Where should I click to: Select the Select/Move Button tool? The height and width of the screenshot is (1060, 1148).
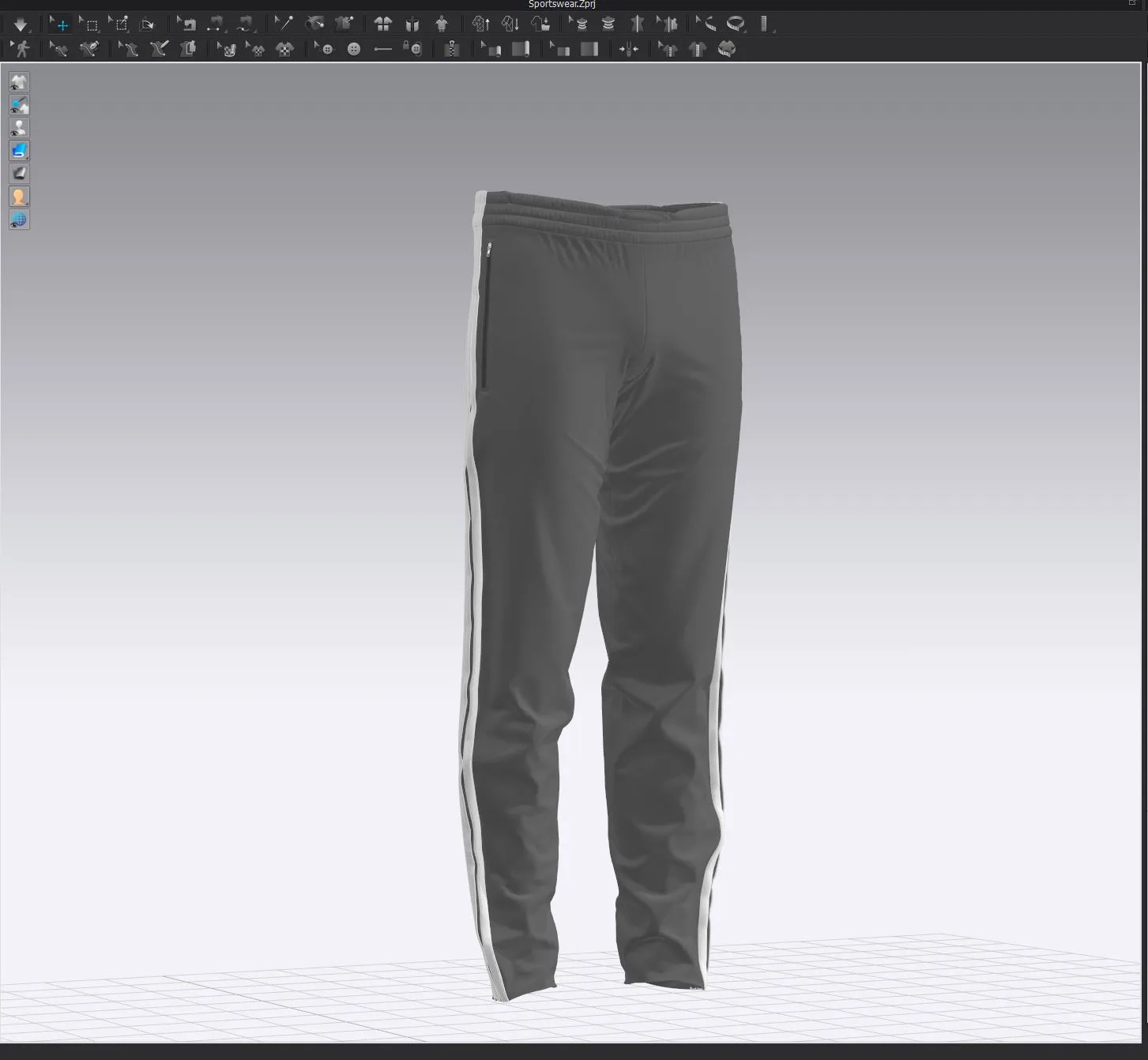pos(324,49)
